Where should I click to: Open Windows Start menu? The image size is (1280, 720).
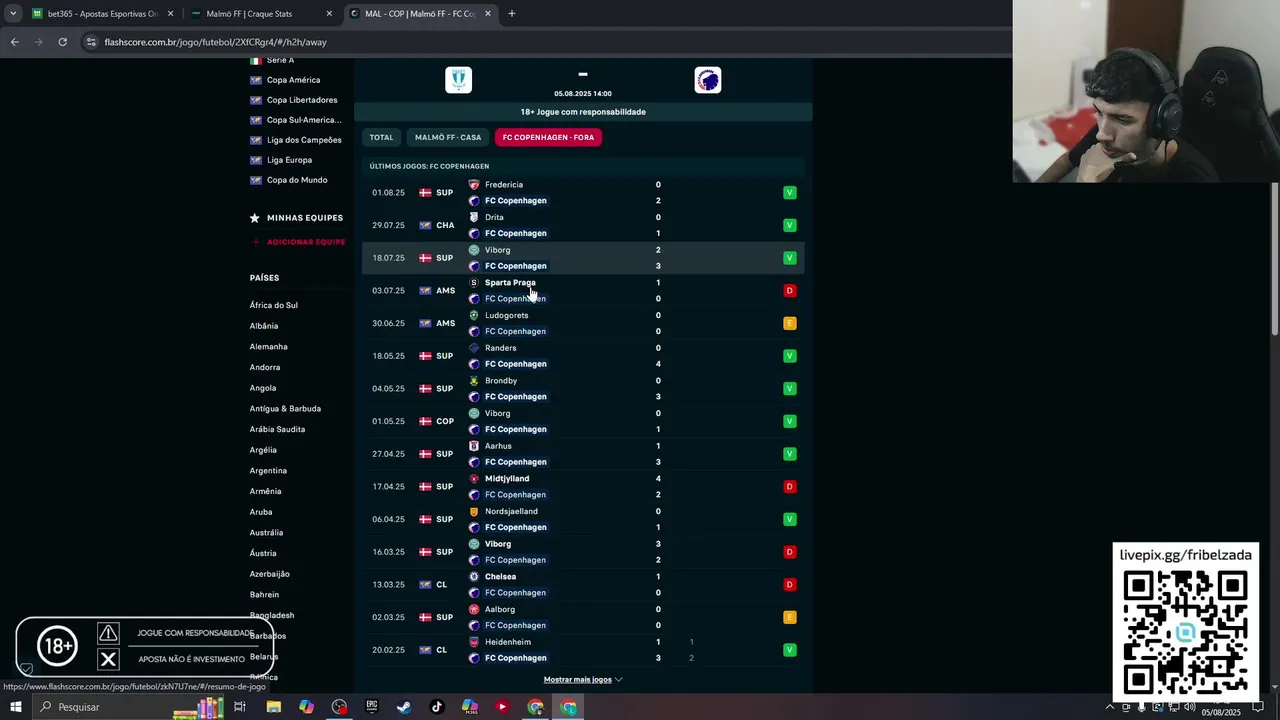coord(16,707)
